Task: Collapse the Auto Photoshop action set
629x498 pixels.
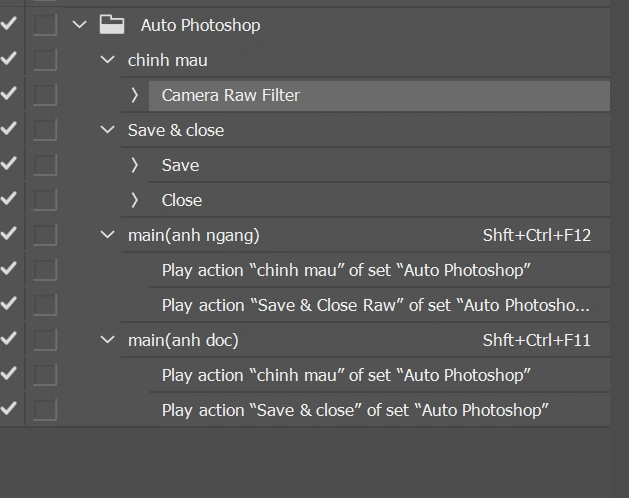Action: tap(80, 25)
